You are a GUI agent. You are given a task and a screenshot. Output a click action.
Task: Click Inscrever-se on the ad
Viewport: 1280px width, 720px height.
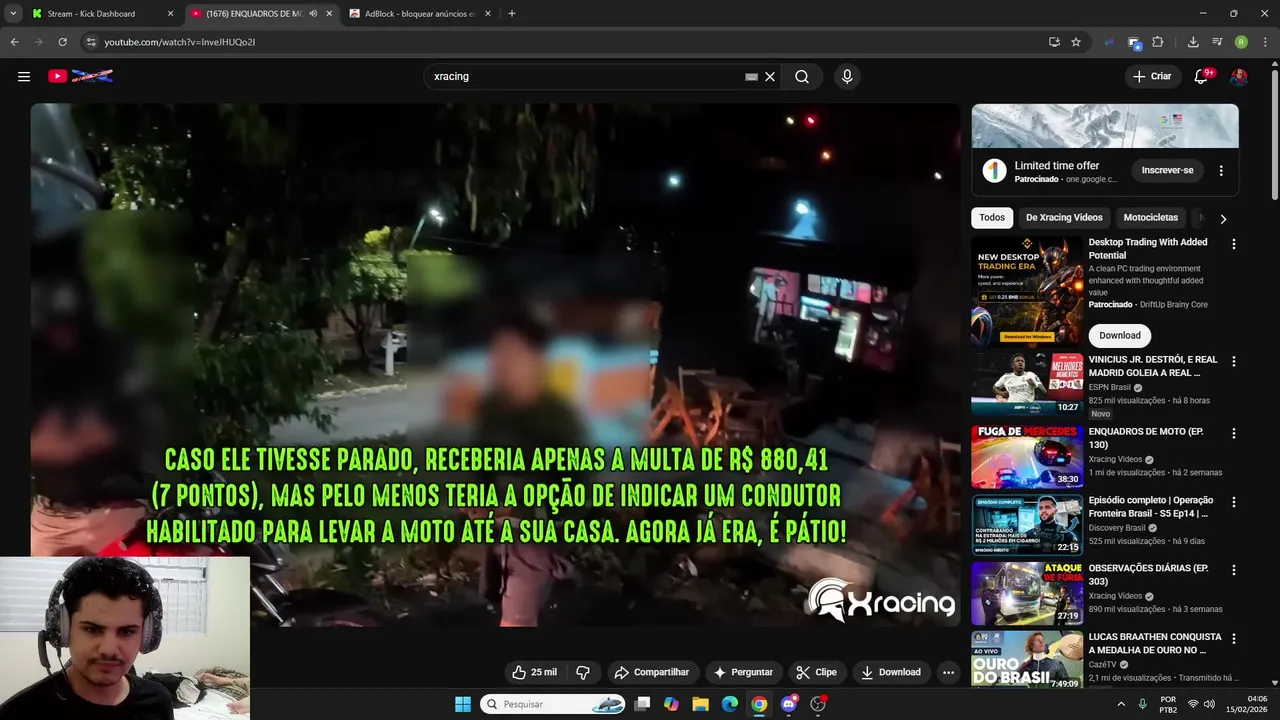(1167, 170)
